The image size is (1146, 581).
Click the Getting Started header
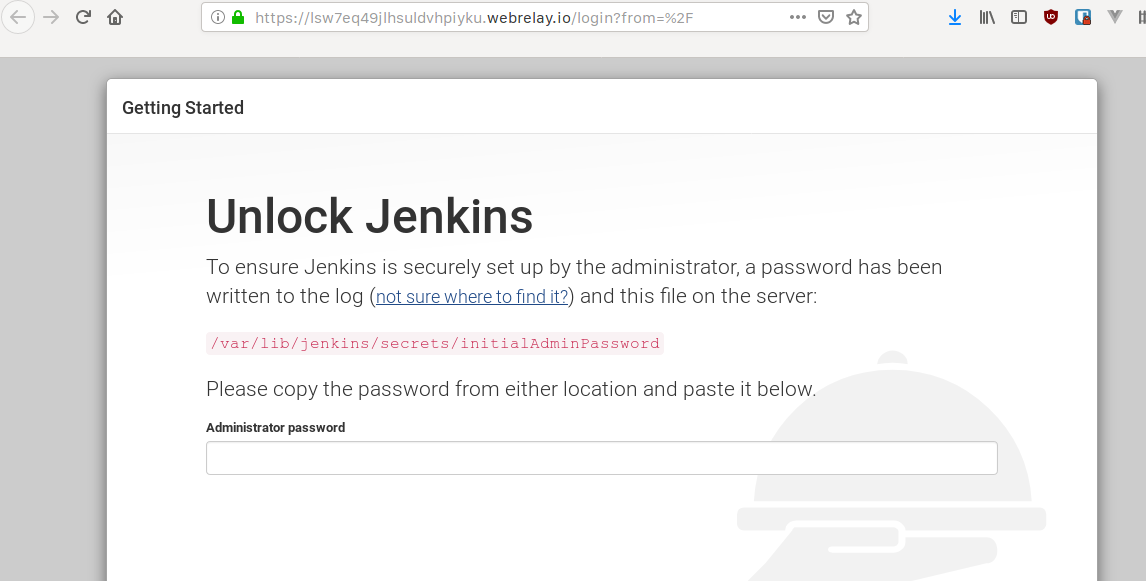182,107
